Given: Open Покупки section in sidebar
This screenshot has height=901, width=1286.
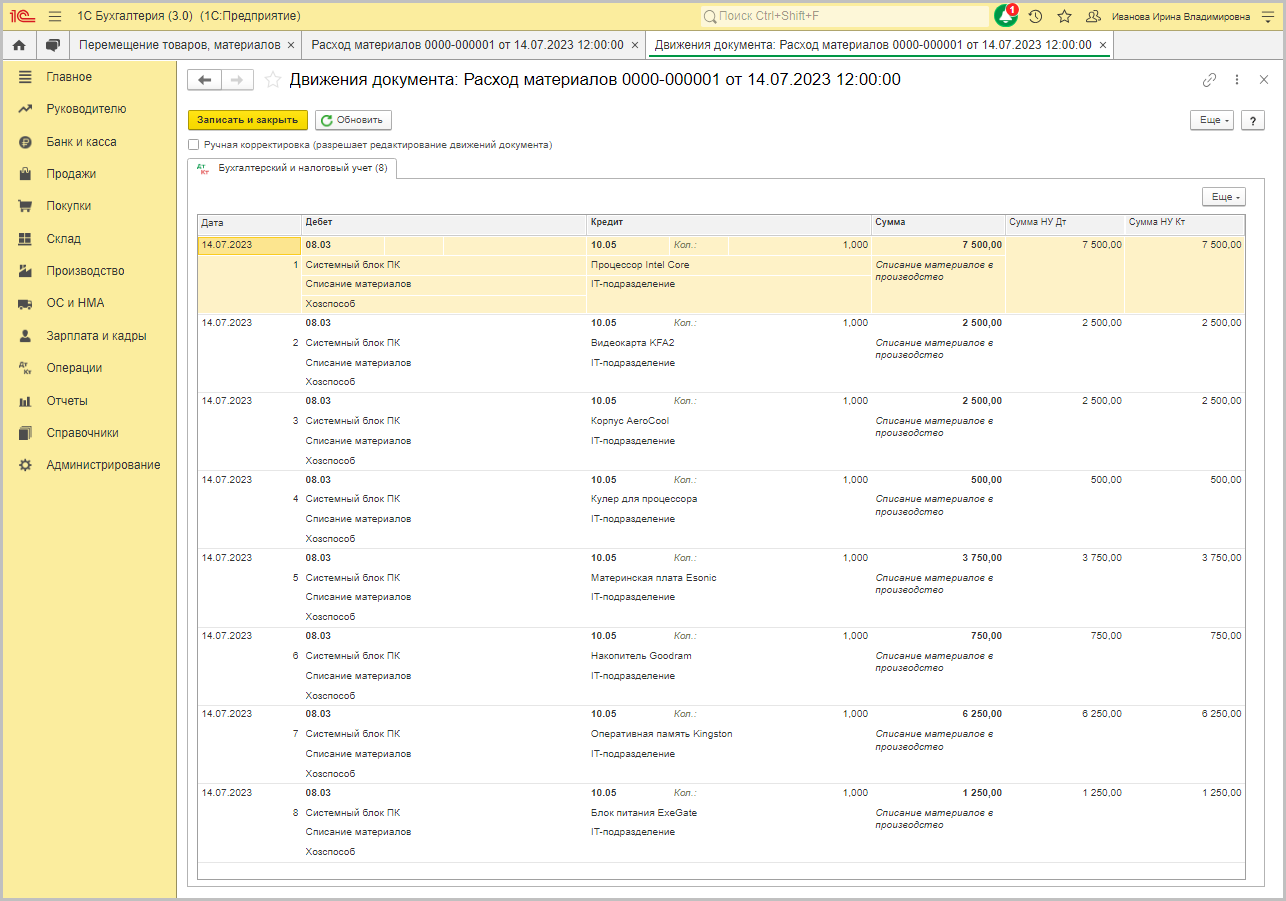Looking at the screenshot, I should (x=69, y=206).
